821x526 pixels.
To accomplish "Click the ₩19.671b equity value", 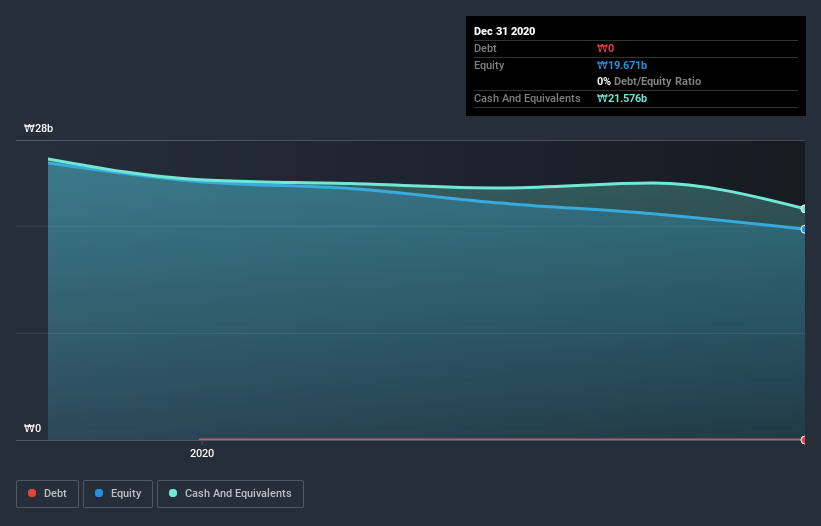I will tap(622, 65).
